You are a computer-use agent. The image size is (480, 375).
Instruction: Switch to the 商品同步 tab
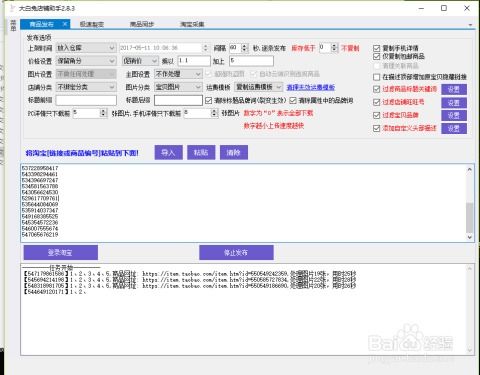[142, 24]
